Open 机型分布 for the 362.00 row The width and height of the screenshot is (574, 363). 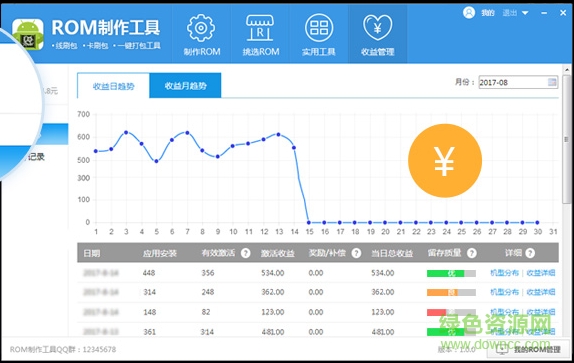pyautogui.click(x=504, y=292)
